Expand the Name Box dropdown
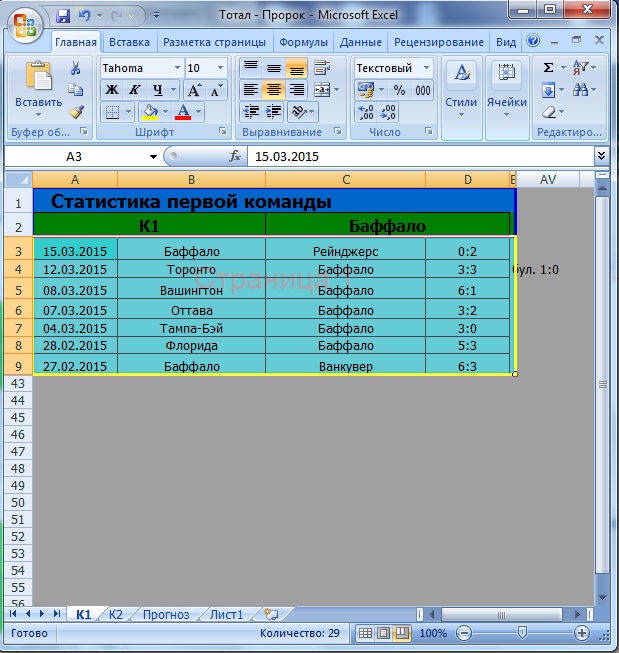 pyautogui.click(x=153, y=157)
